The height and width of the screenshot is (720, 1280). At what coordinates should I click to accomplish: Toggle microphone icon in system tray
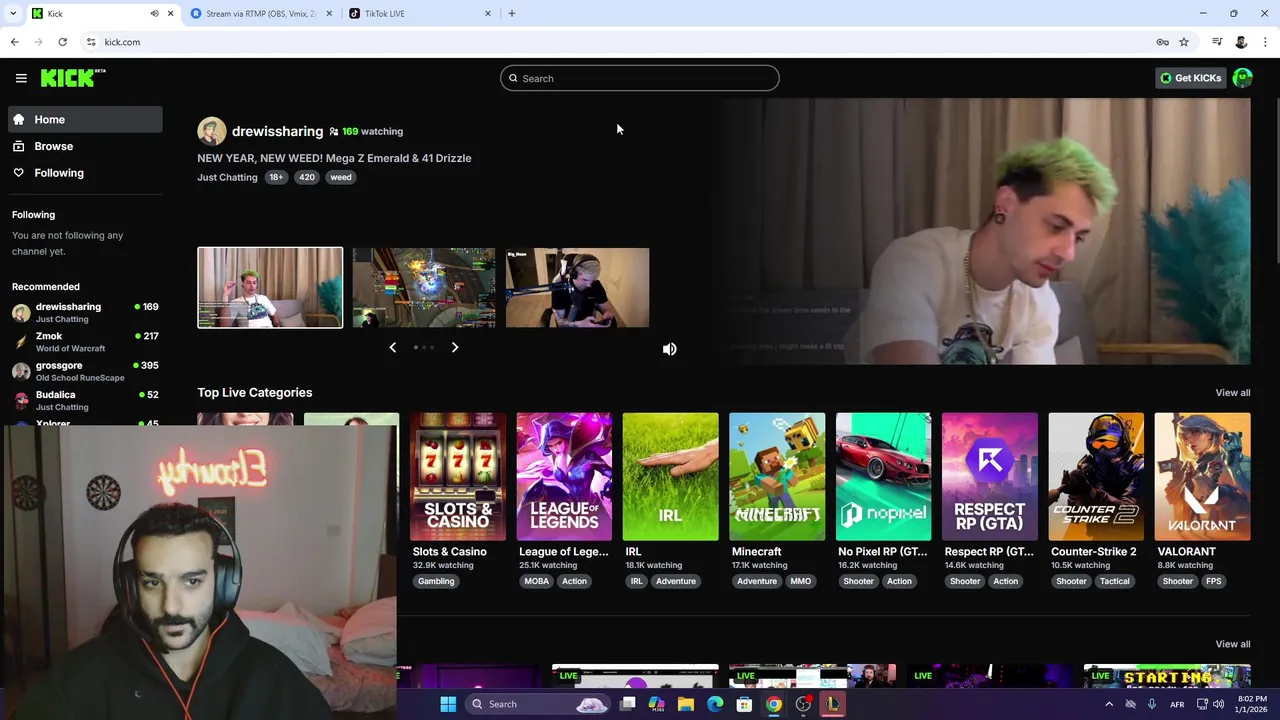(1152, 704)
